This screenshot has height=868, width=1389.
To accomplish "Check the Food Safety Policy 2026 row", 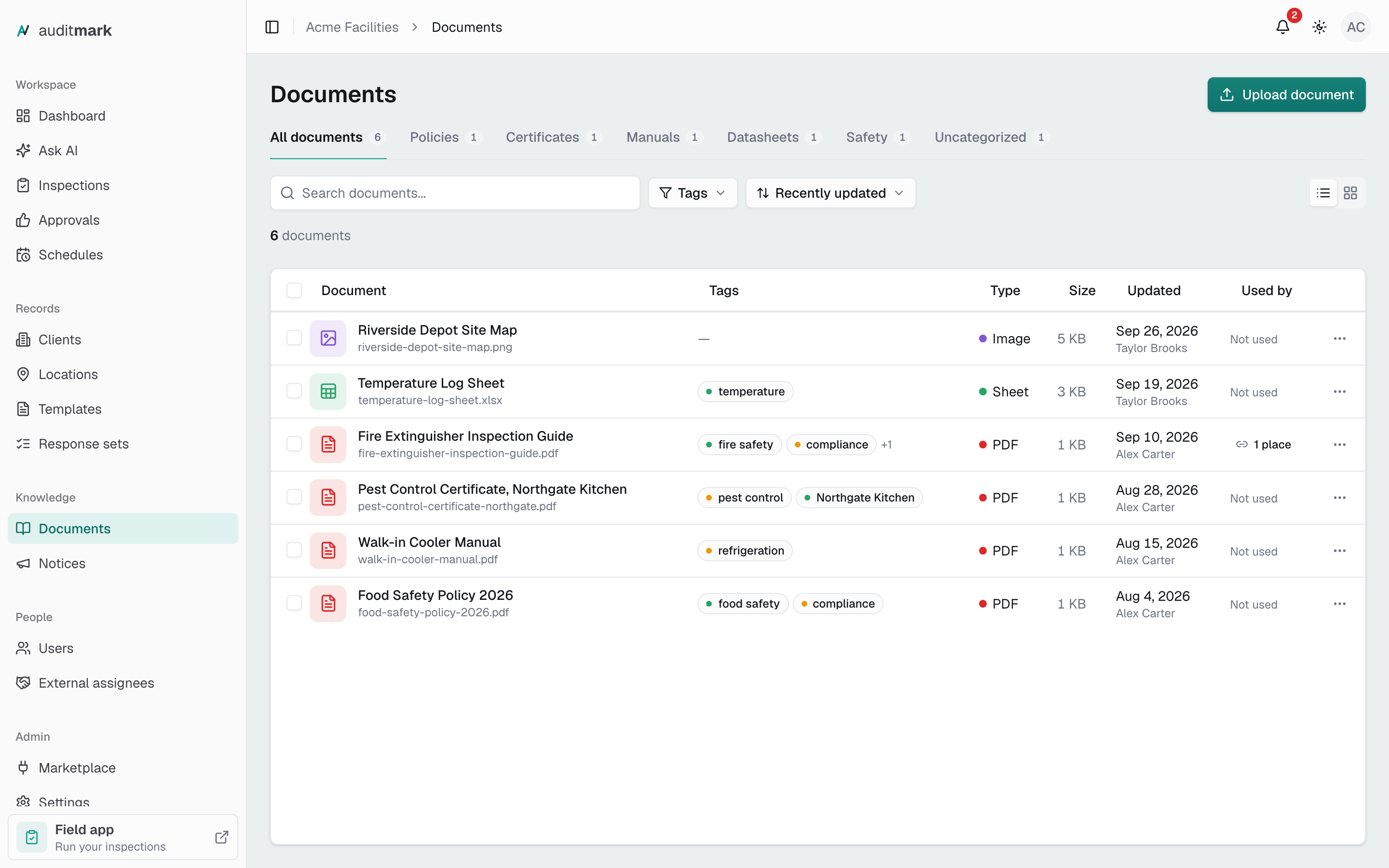I will (294, 603).
